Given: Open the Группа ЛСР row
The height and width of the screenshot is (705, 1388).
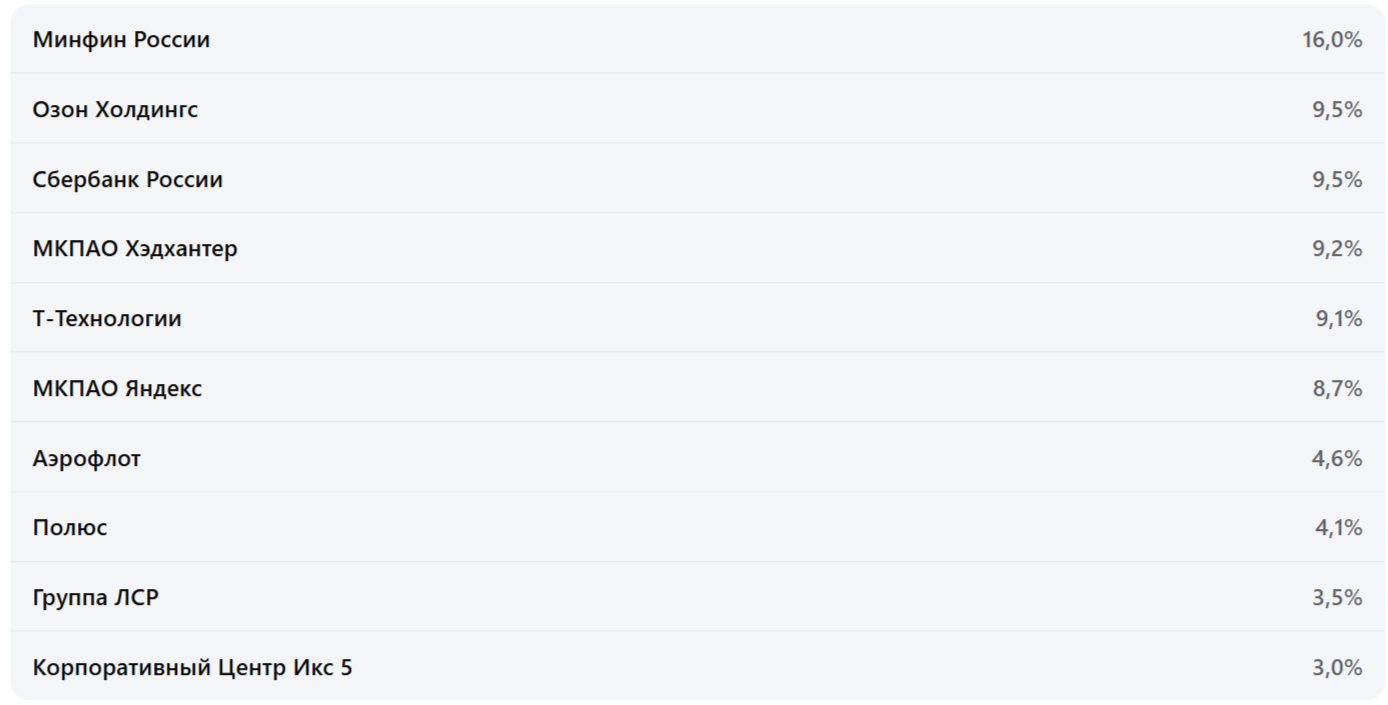Looking at the screenshot, I should (x=96, y=598).
